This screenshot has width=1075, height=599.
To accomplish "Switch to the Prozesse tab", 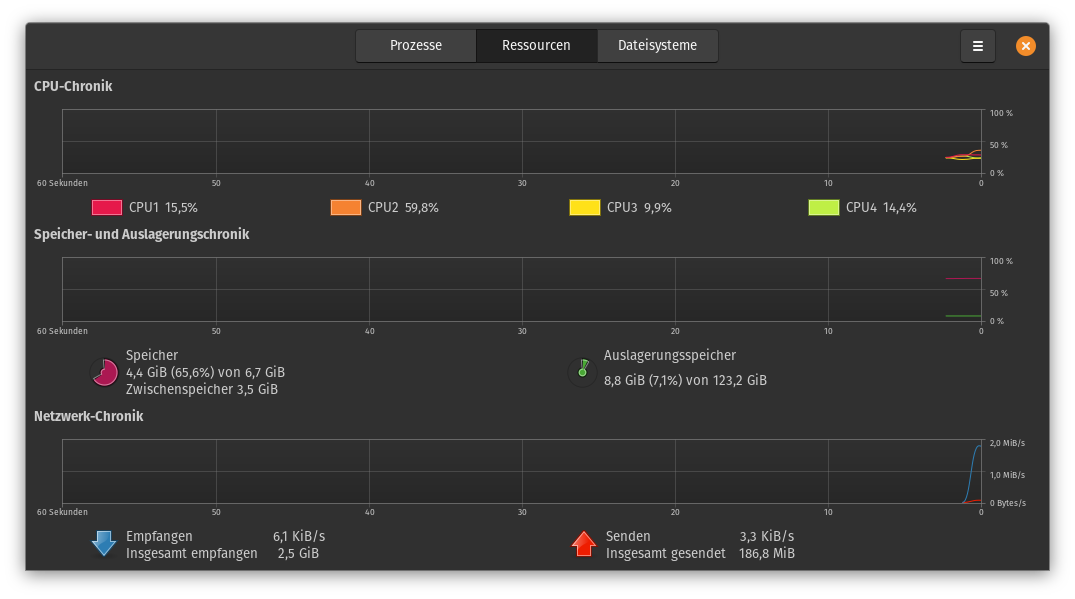I will pyautogui.click(x=416, y=46).
